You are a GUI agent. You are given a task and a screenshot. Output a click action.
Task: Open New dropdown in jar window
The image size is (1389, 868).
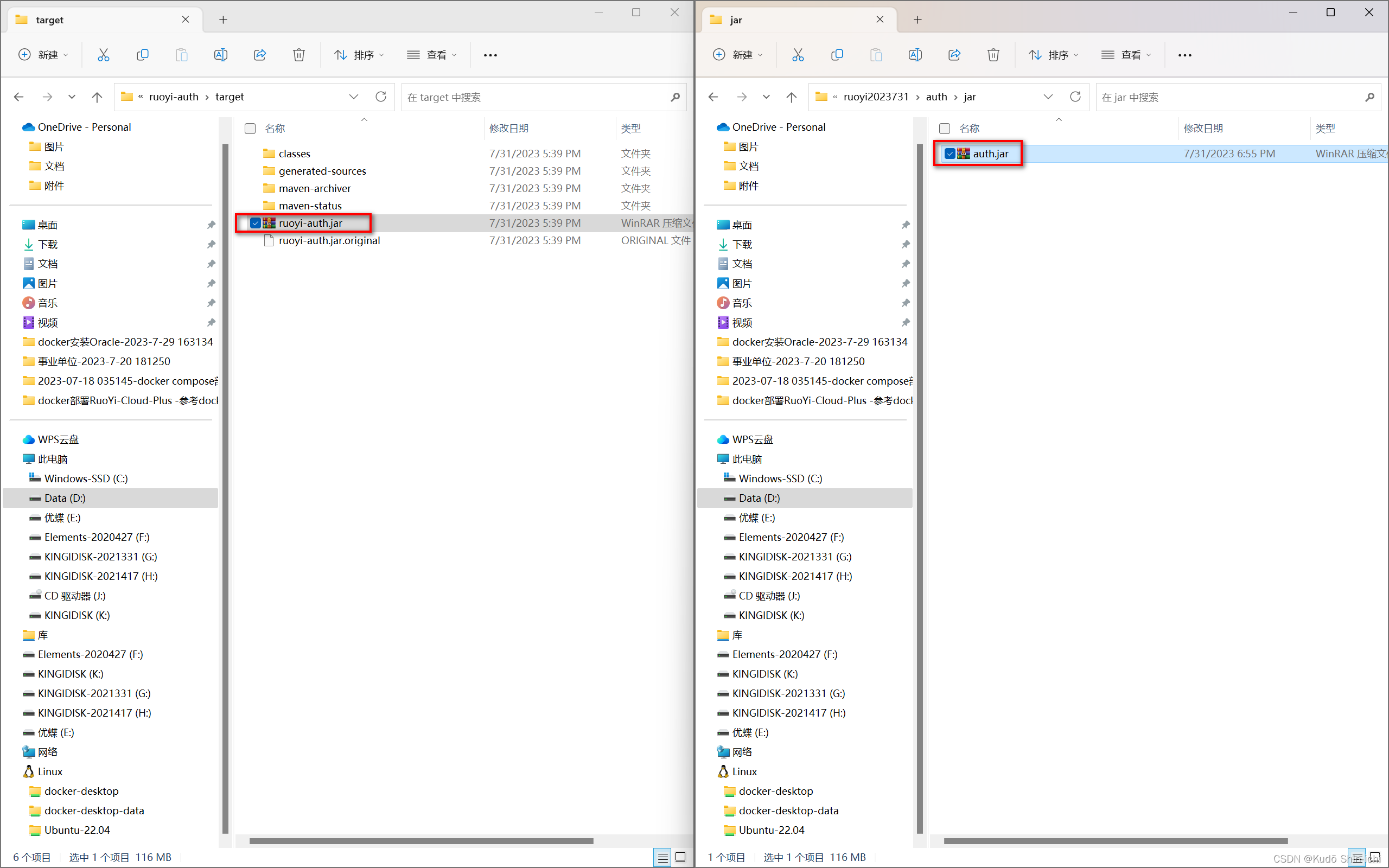pyautogui.click(x=738, y=55)
